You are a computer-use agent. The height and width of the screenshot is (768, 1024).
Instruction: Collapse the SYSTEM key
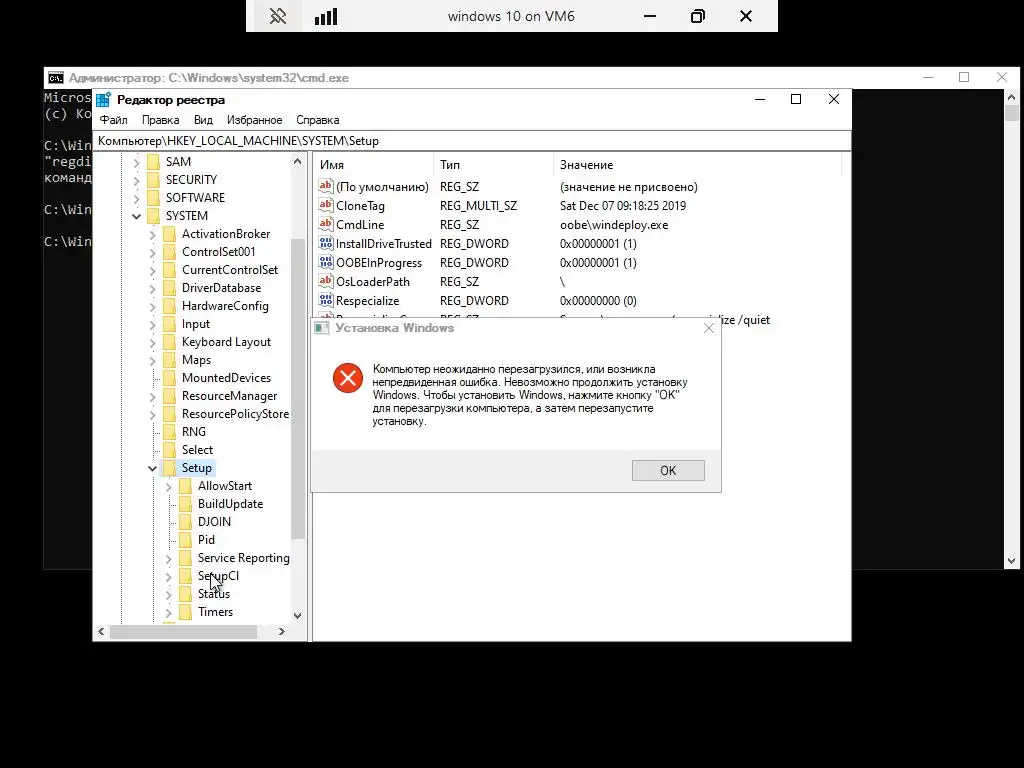click(136, 216)
